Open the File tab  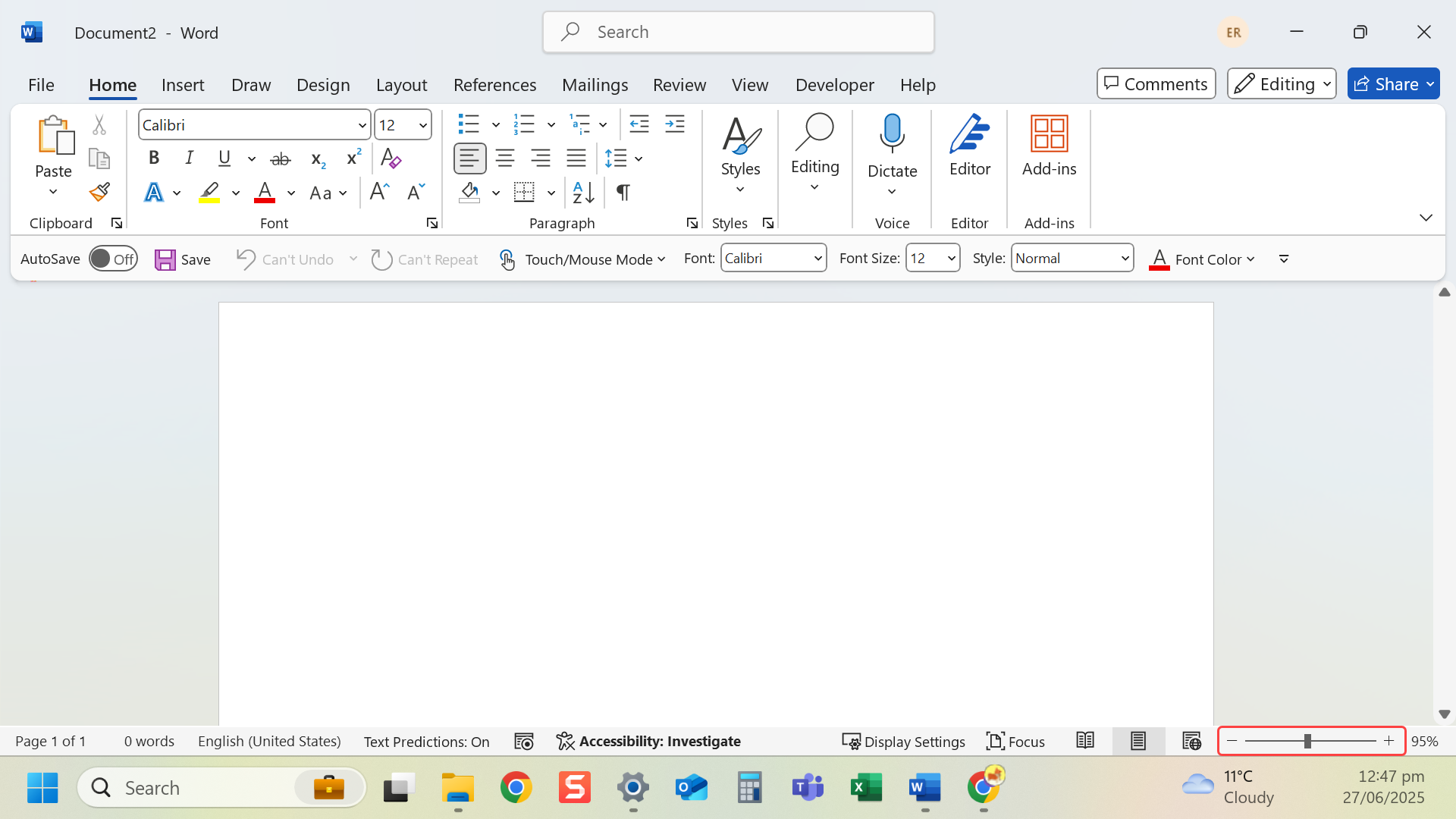pyautogui.click(x=41, y=84)
